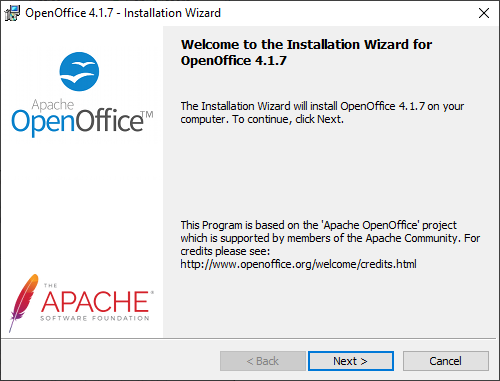Image resolution: width=500 pixels, height=381 pixels.
Task: Click the small THE text above APACHE
Action: click(x=51, y=285)
